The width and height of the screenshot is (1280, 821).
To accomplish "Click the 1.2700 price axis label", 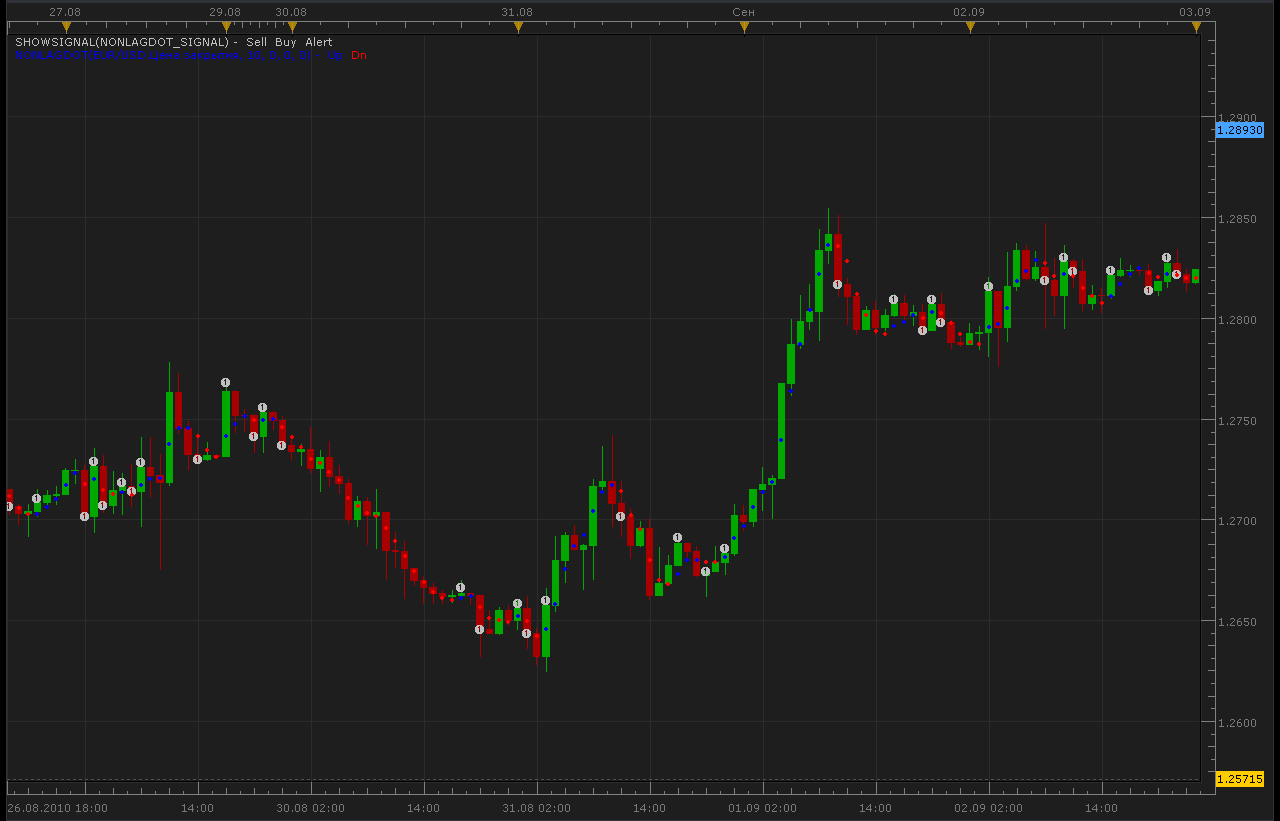I will (1238, 521).
